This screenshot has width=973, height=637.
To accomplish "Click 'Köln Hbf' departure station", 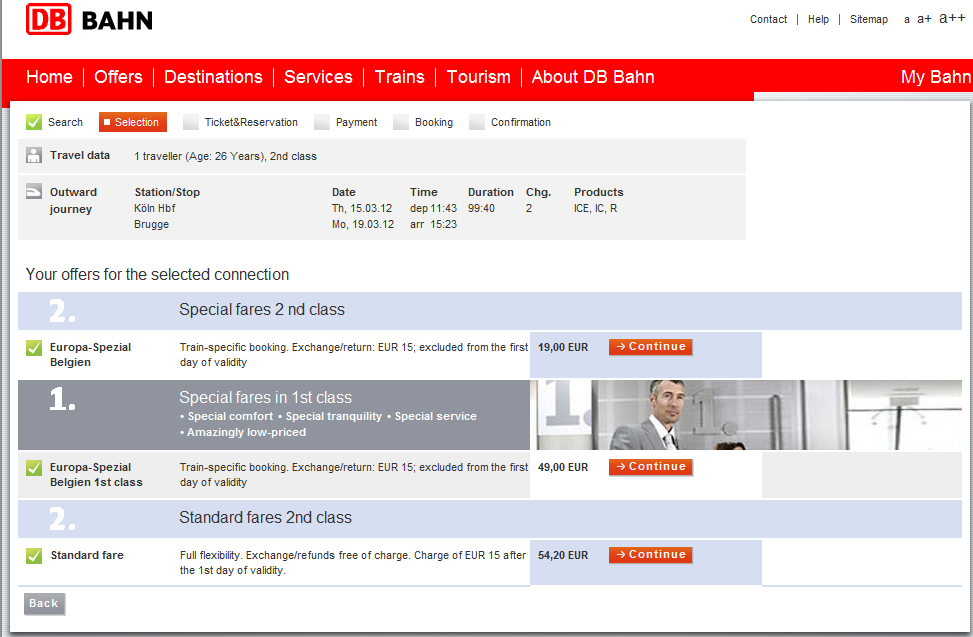I will (155, 208).
